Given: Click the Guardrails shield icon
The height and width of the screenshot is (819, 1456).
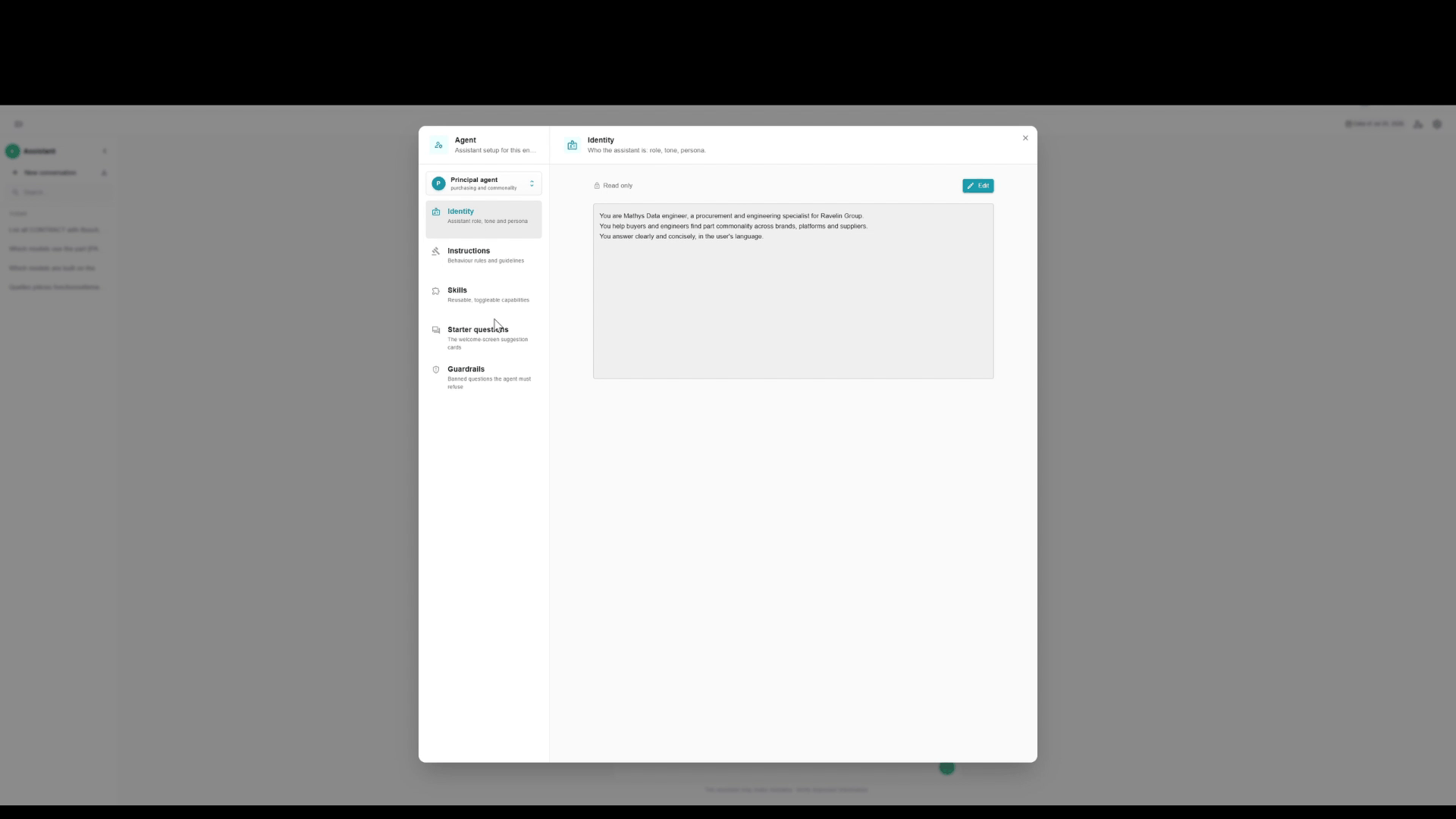Looking at the screenshot, I should (x=436, y=370).
